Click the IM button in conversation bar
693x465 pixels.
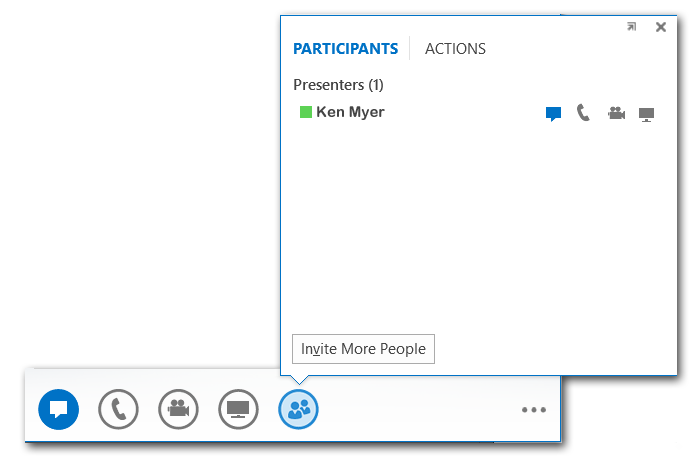click(x=58, y=409)
